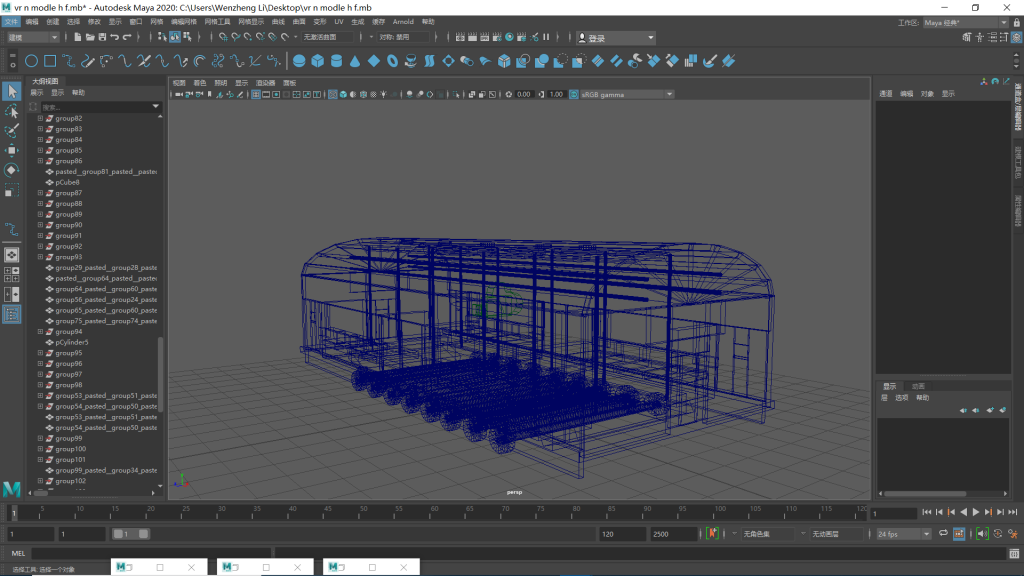Click the New Scene icon
The height and width of the screenshot is (576, 1024).
click(x=78, y=37)
